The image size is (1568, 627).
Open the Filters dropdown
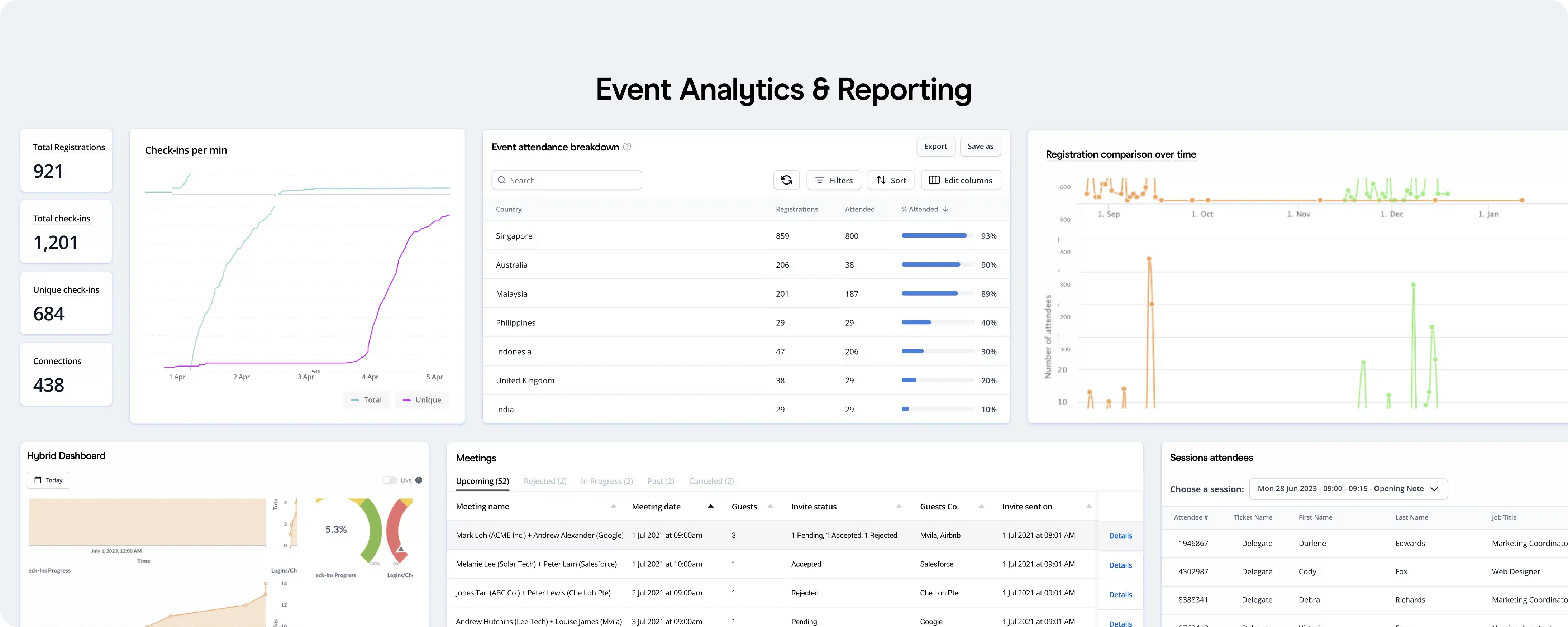click(x=833, y=180)
